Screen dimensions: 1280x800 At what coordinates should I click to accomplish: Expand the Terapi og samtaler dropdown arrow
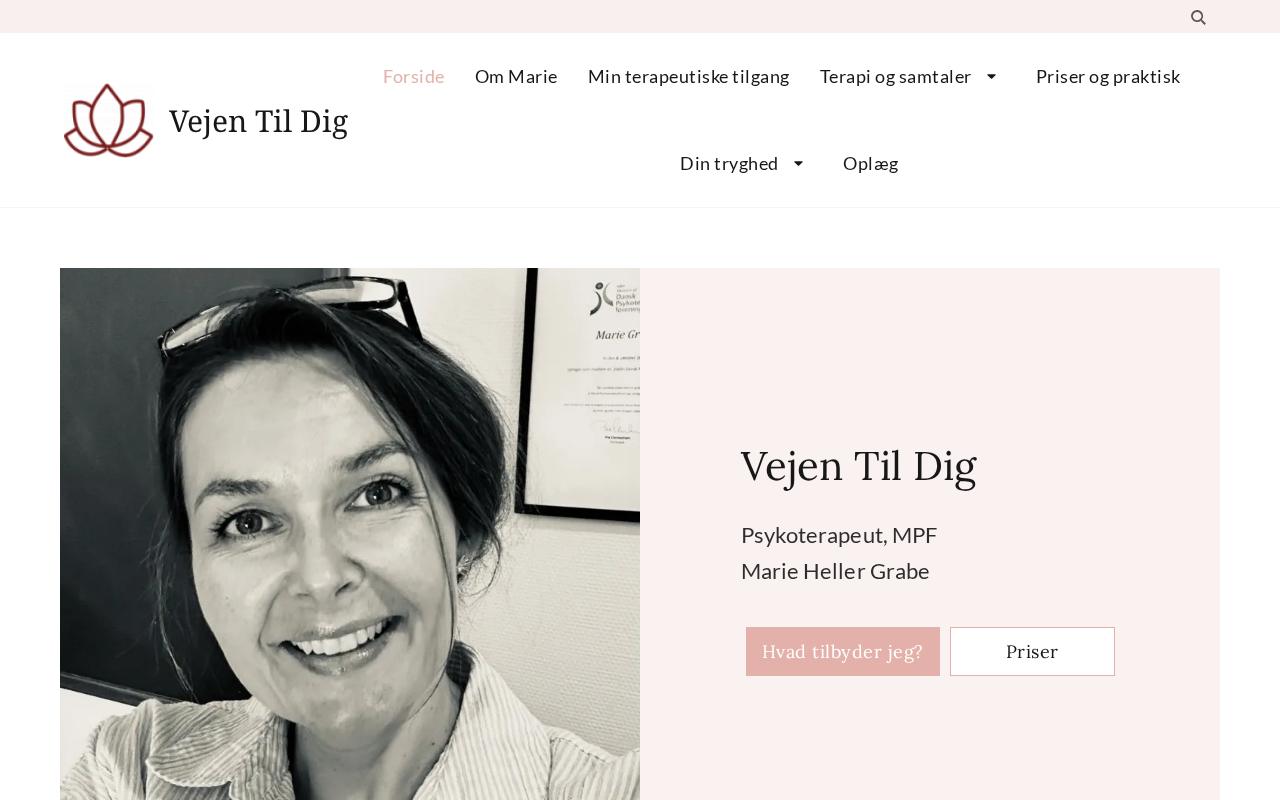click(x=991, y=76)
